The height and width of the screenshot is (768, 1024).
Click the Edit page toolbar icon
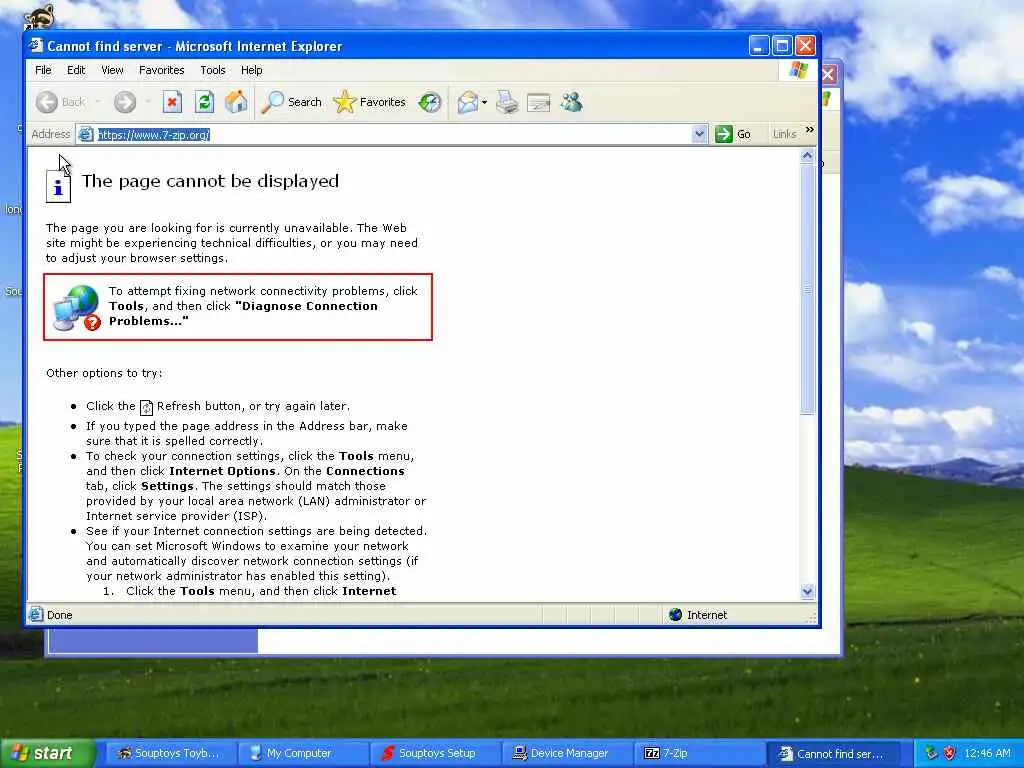click(539, 102)
